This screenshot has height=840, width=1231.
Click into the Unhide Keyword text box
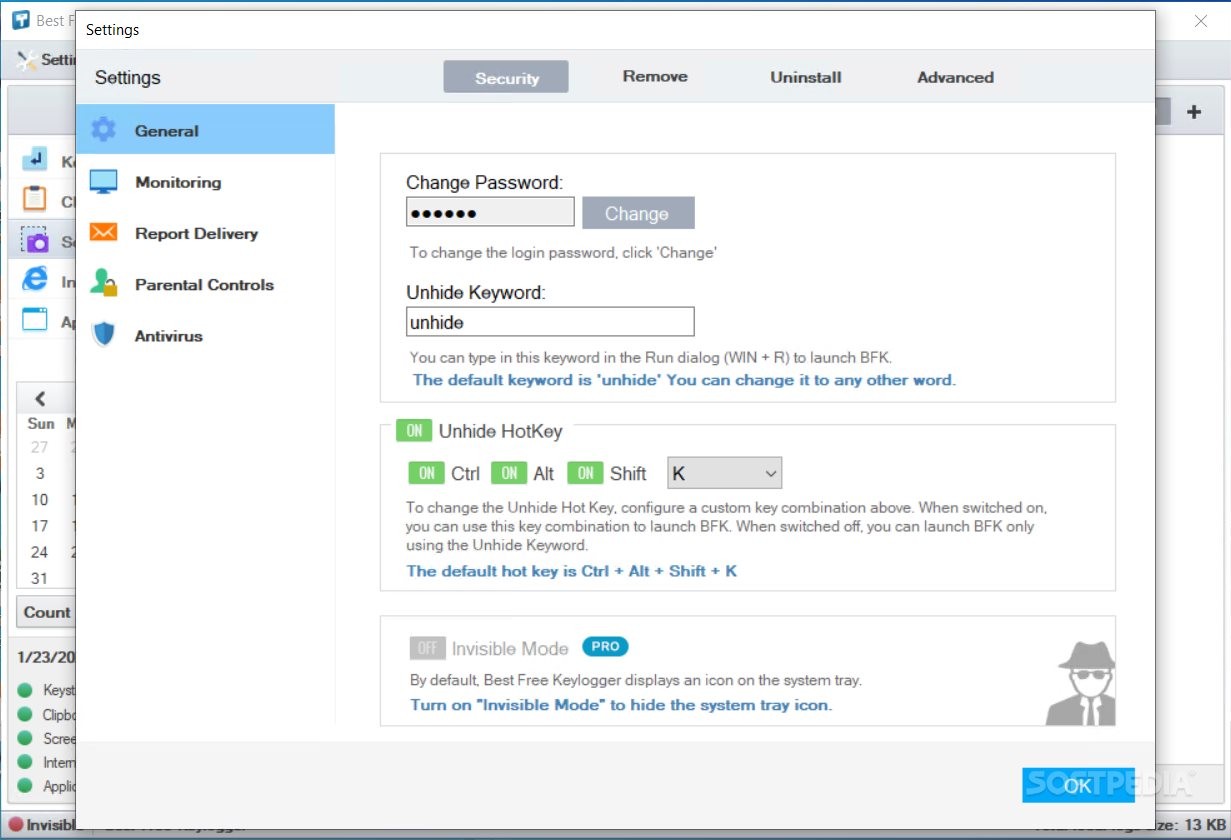pyautogui.click(x=550, y=322)
